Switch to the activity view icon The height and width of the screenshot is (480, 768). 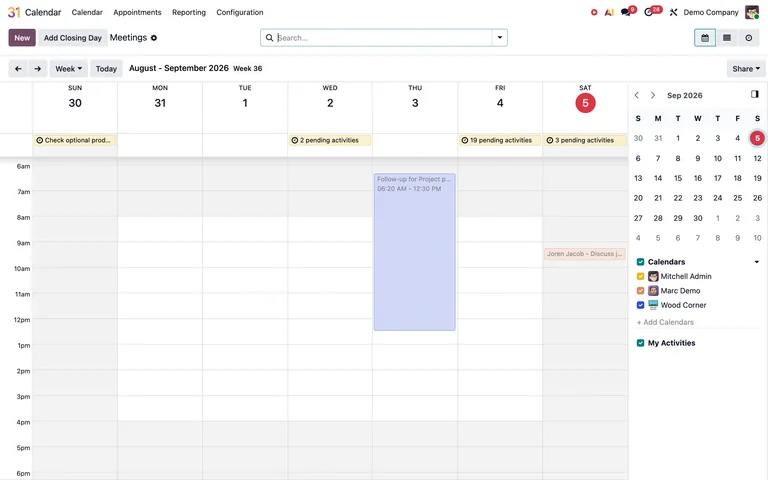pyautogui.click(x=749, y=38)
